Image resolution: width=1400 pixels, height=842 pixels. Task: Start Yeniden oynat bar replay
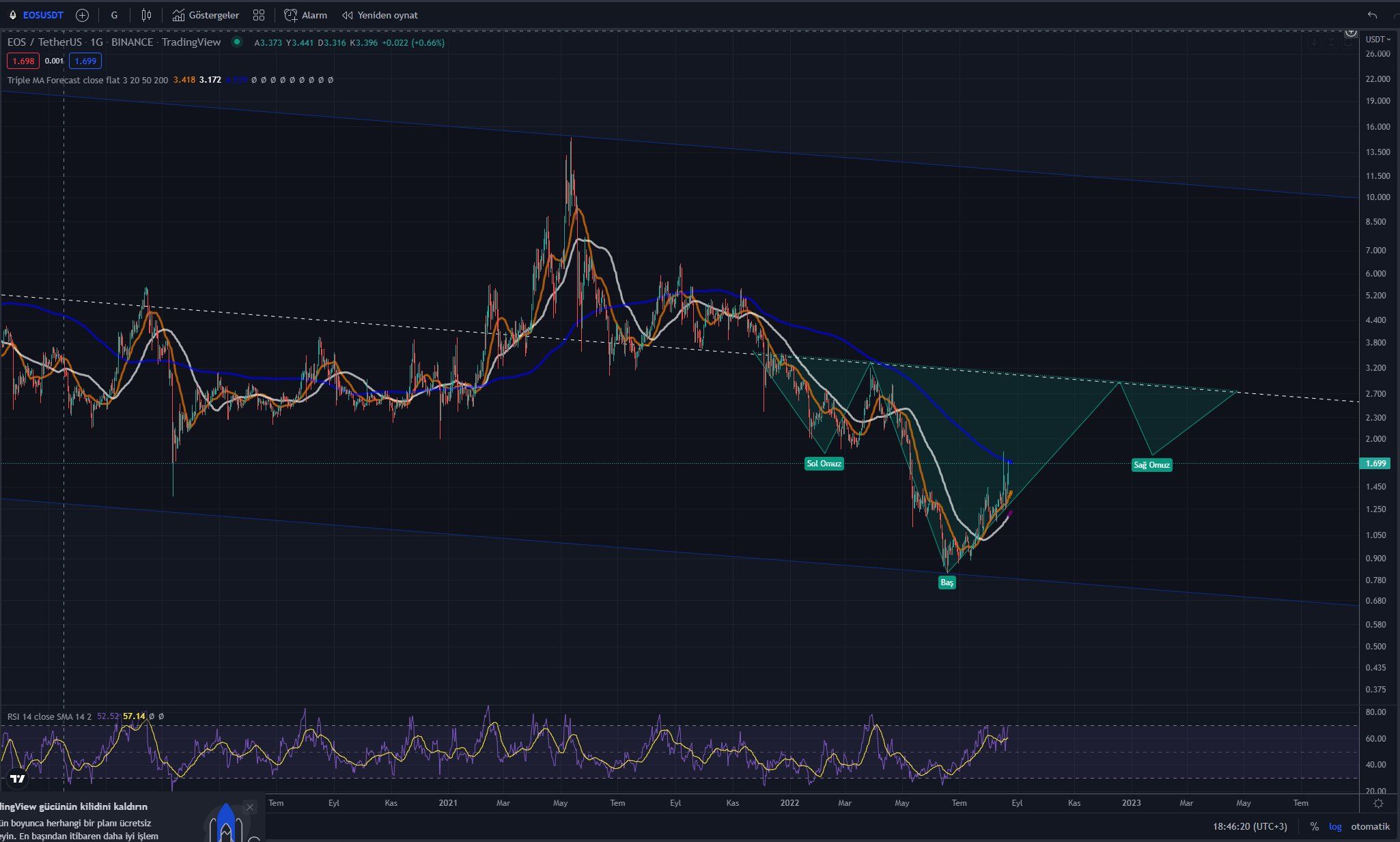(380, 15)
